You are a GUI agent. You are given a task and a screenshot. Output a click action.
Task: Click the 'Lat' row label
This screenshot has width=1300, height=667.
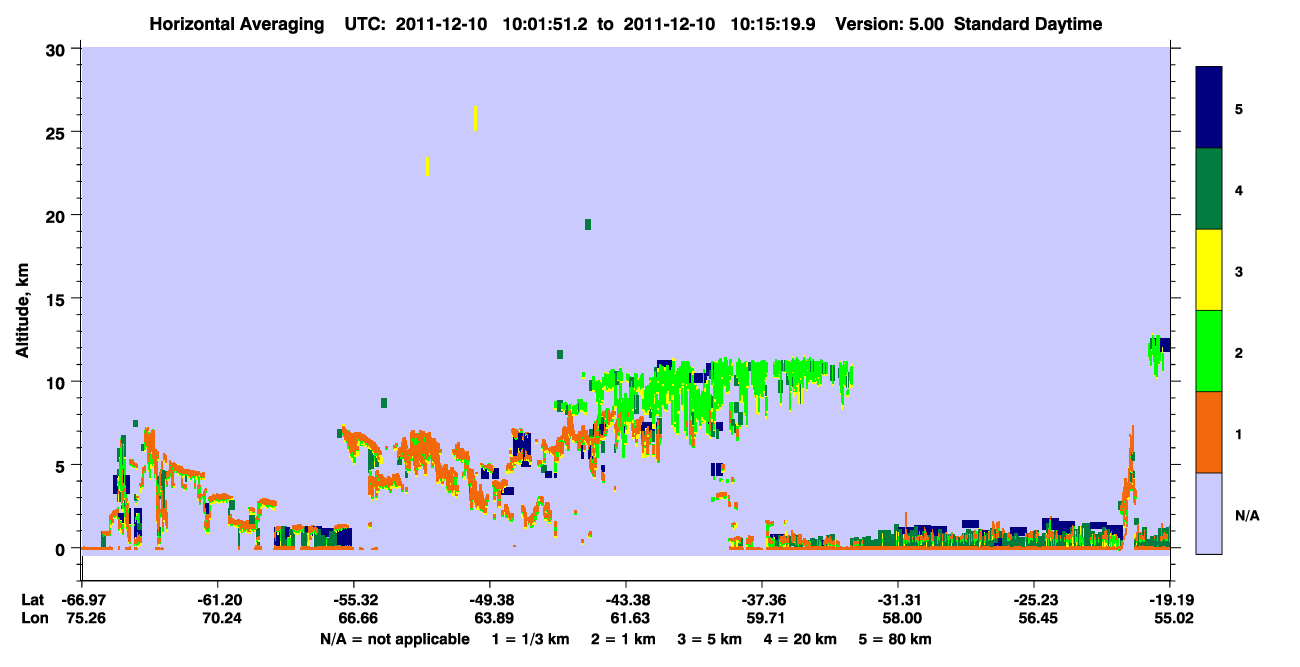coord(33,600)
